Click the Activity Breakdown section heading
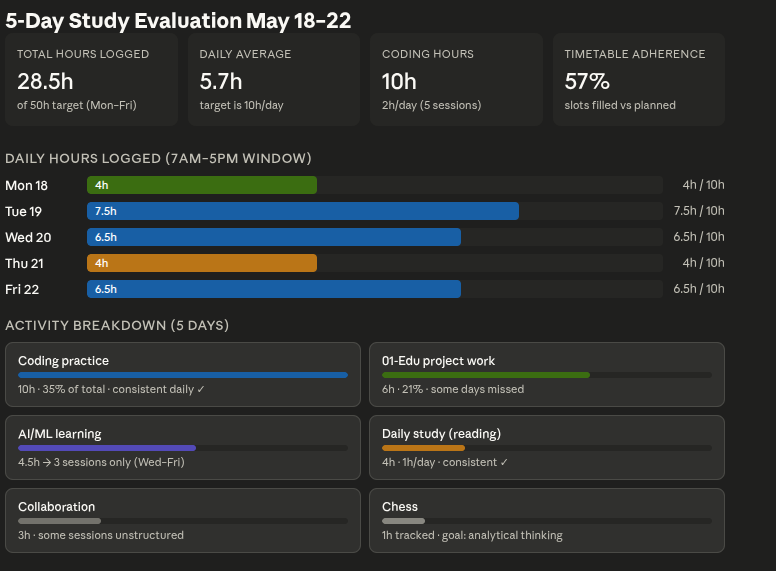Screen dimensions: 776x571 click(117, 326)
